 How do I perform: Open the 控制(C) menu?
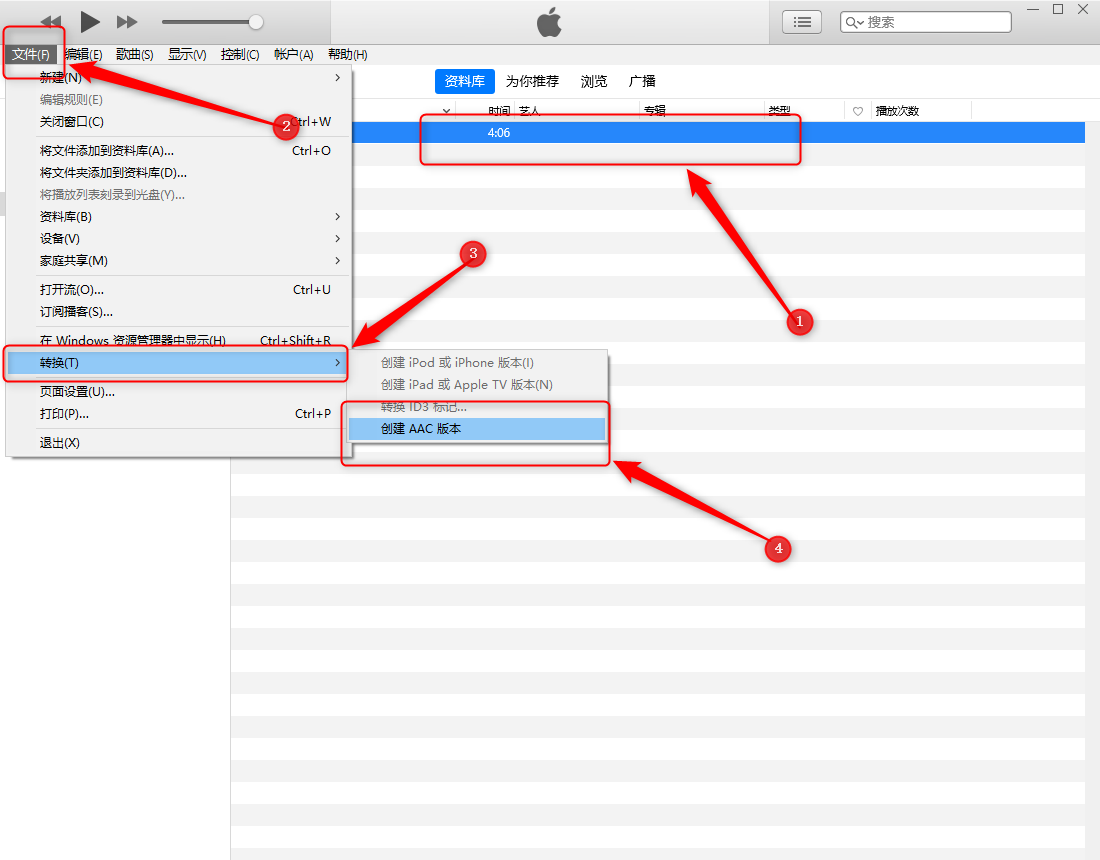point(240,55)
